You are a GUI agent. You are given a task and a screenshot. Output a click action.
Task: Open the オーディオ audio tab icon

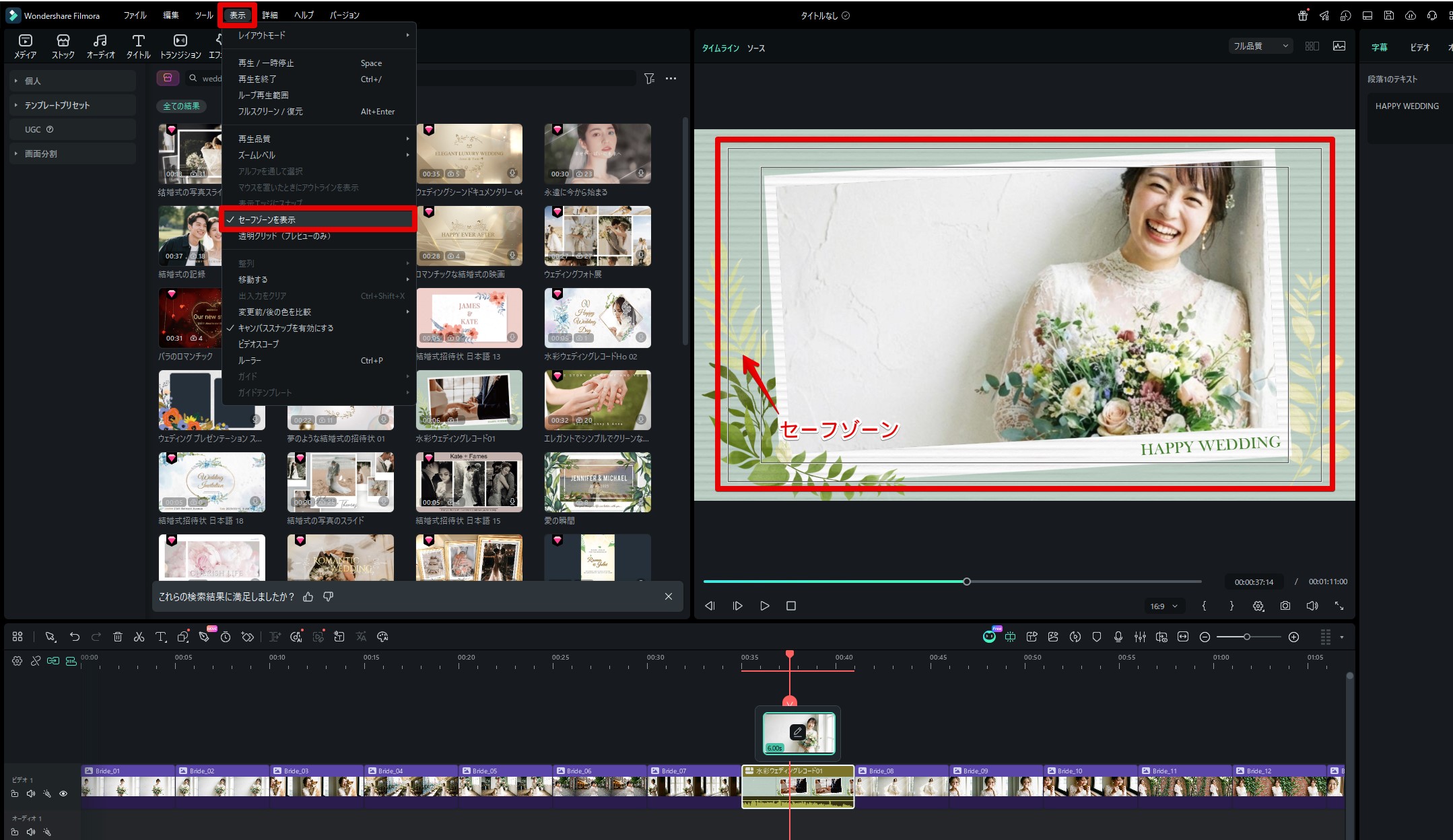(100, 46)
